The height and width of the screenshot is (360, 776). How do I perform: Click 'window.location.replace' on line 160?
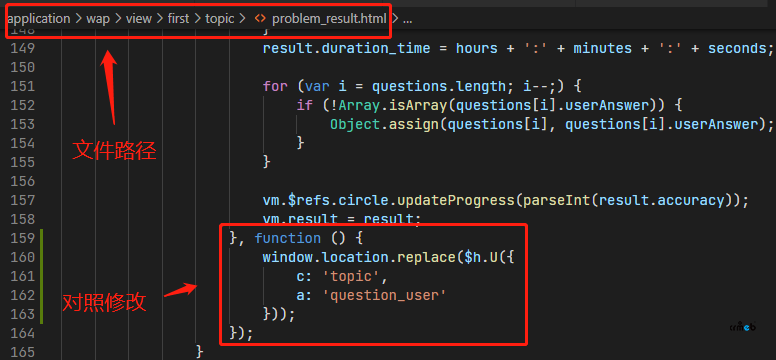360,258
